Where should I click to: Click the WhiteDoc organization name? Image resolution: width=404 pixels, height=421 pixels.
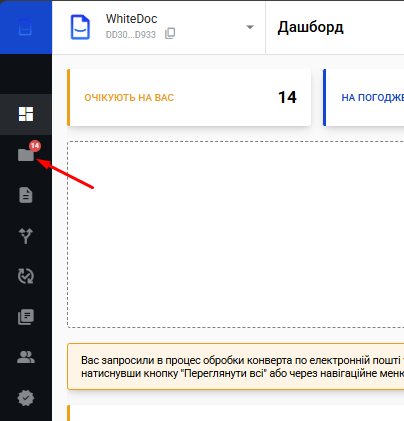pyautogui.click(x=131, y=19)
